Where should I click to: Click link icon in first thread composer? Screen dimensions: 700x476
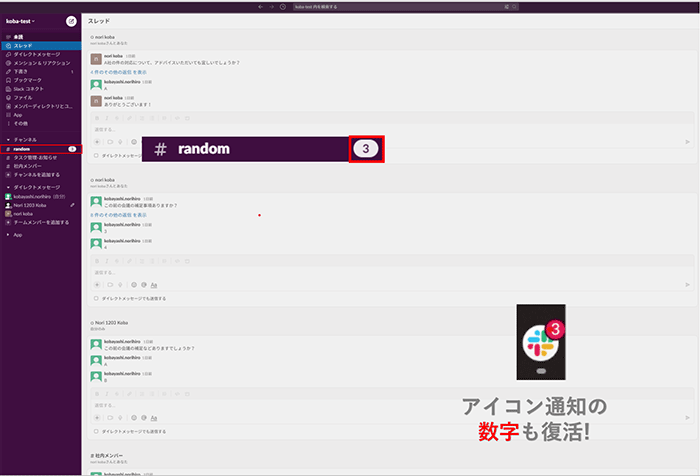129,118
